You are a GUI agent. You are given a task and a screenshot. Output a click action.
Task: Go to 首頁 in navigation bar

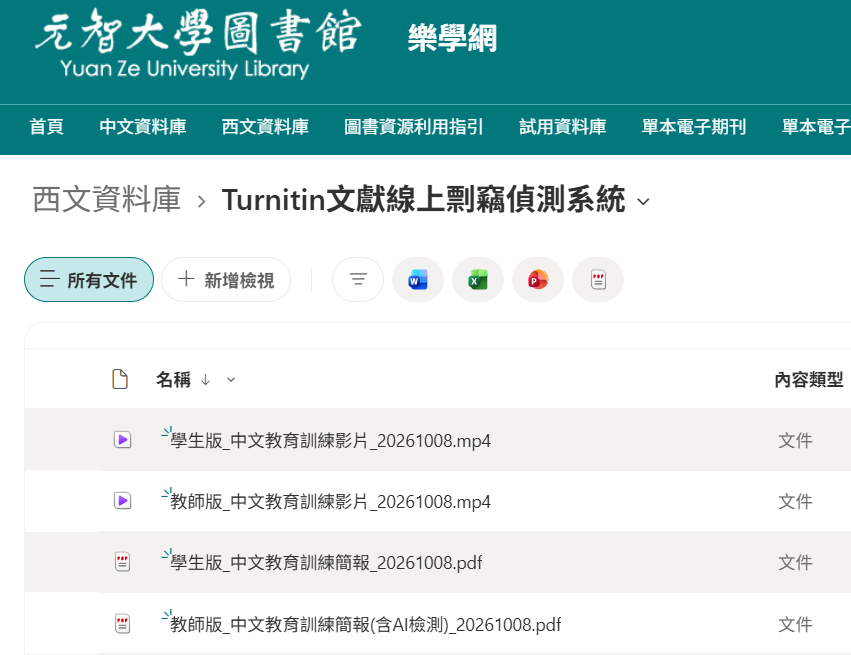[47, 127]
